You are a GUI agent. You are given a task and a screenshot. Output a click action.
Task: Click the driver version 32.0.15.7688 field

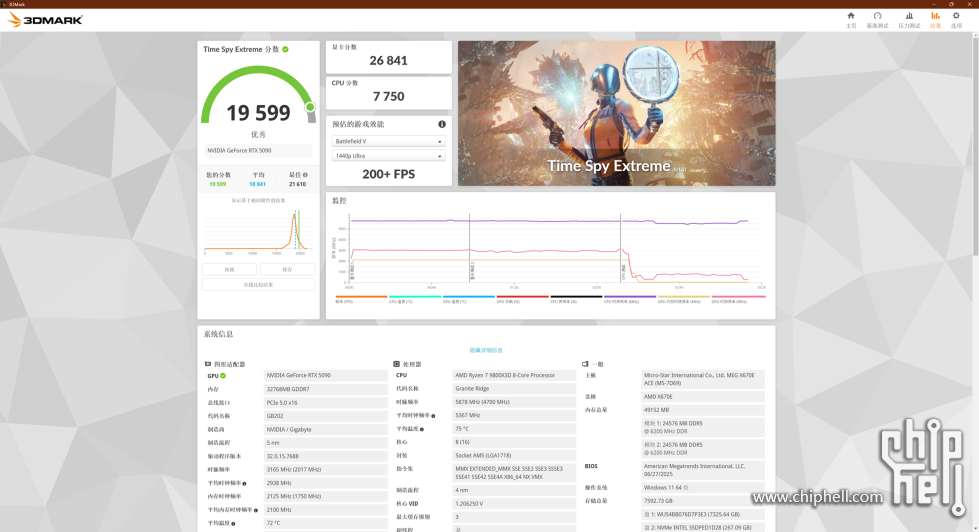pos(325,456)
